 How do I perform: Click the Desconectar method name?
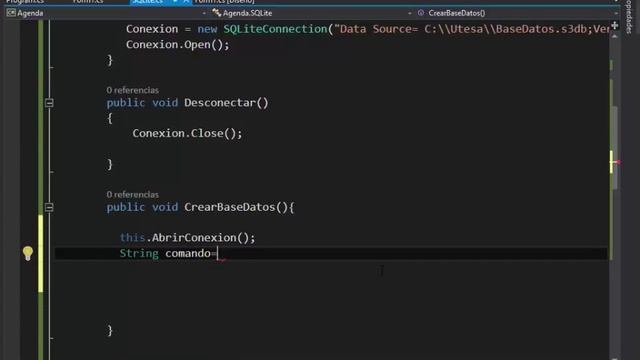(220, 103)
